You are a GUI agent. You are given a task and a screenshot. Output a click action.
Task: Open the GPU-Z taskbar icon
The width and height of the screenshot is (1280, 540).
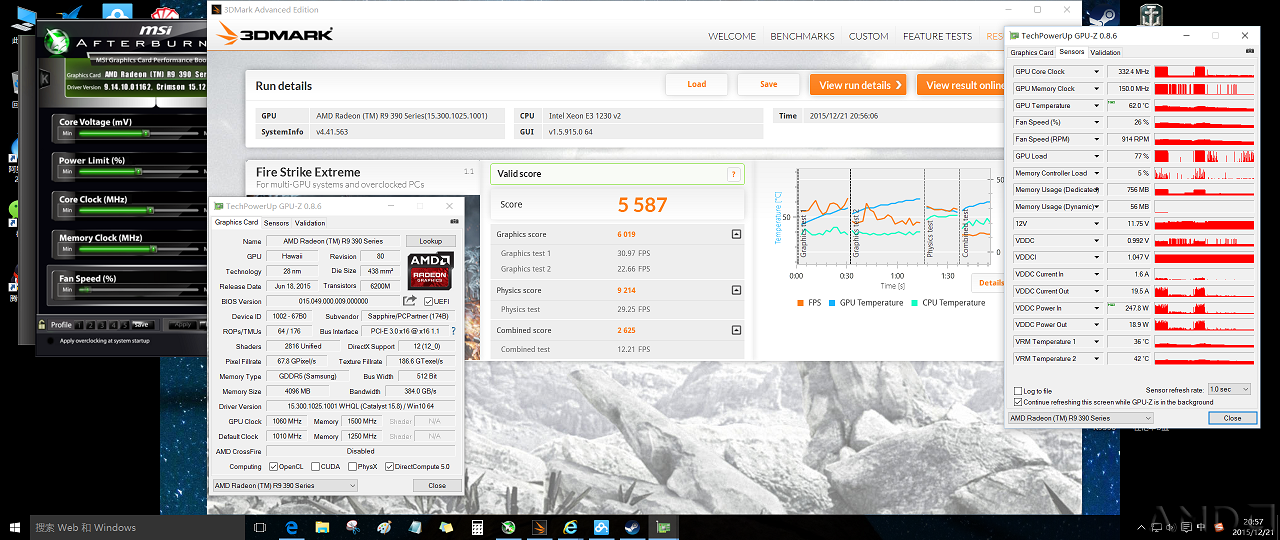pyautogui.click(x=663, y=527)
